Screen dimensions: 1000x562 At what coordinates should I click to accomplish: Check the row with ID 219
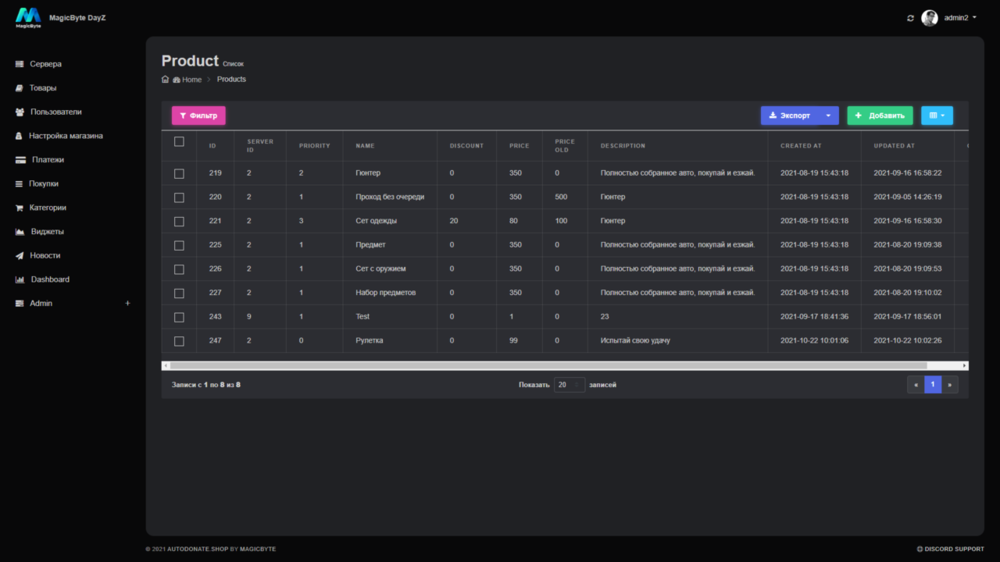(179, 174)
